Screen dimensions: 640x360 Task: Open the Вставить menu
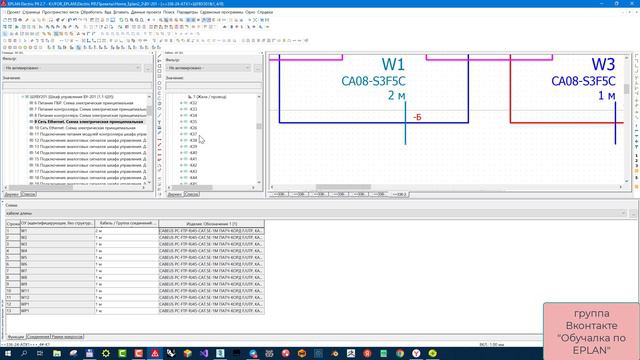(x=121, y=12)
